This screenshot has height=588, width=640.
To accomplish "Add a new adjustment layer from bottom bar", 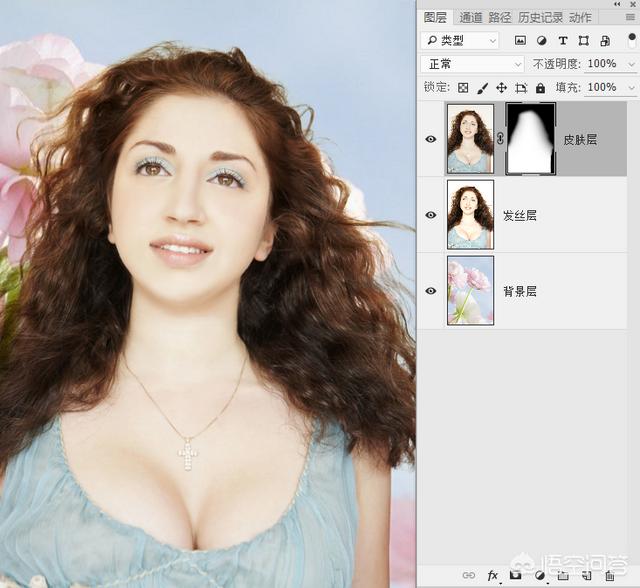I will pos(539,576).
